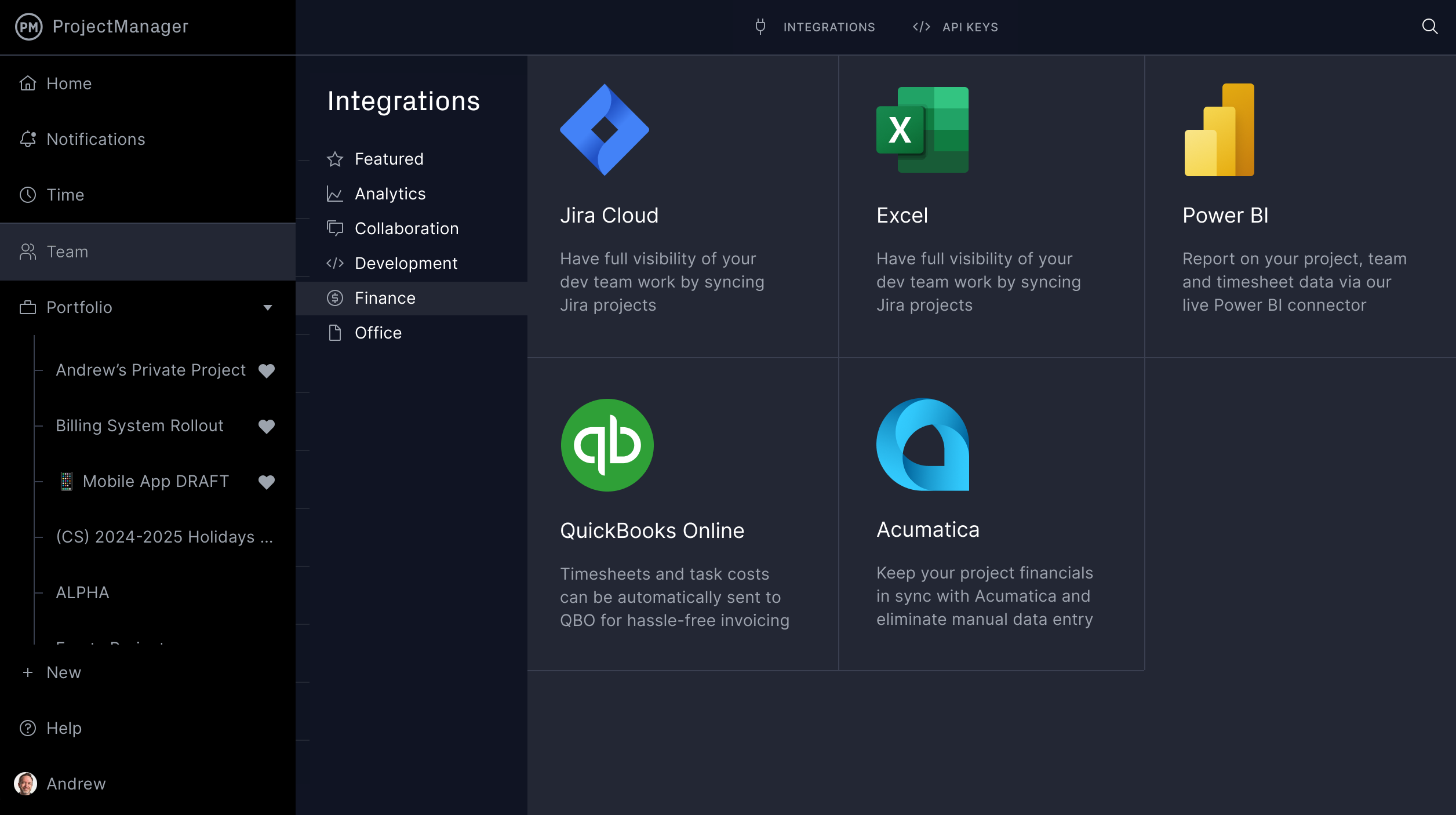The image size is (1456, 815).
Task: Click the QuickBooks Online card title
Action: (x=652, y=531)
